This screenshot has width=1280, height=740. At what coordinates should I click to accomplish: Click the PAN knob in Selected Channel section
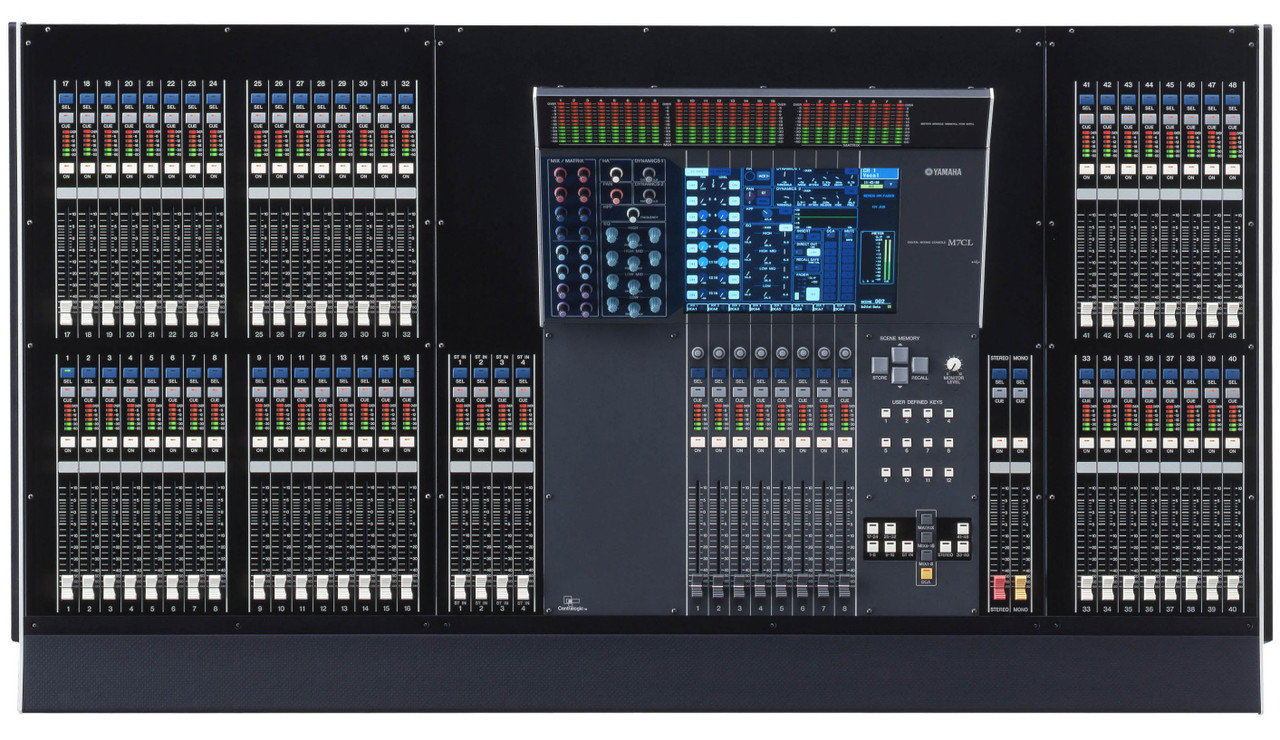[616, 196]
